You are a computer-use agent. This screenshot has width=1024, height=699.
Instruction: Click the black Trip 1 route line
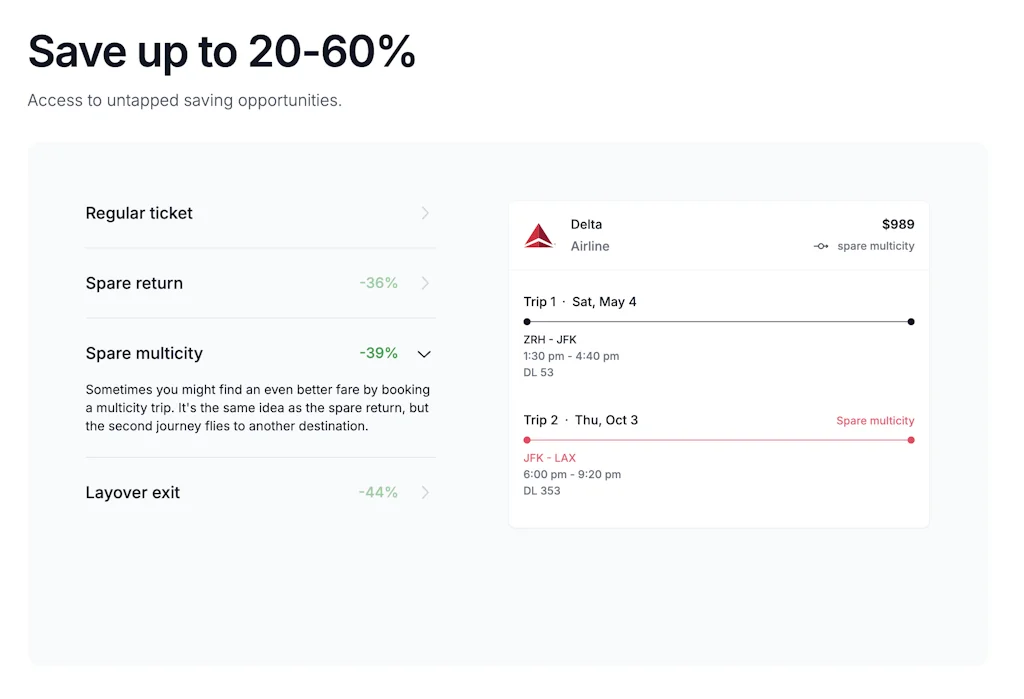718,322
